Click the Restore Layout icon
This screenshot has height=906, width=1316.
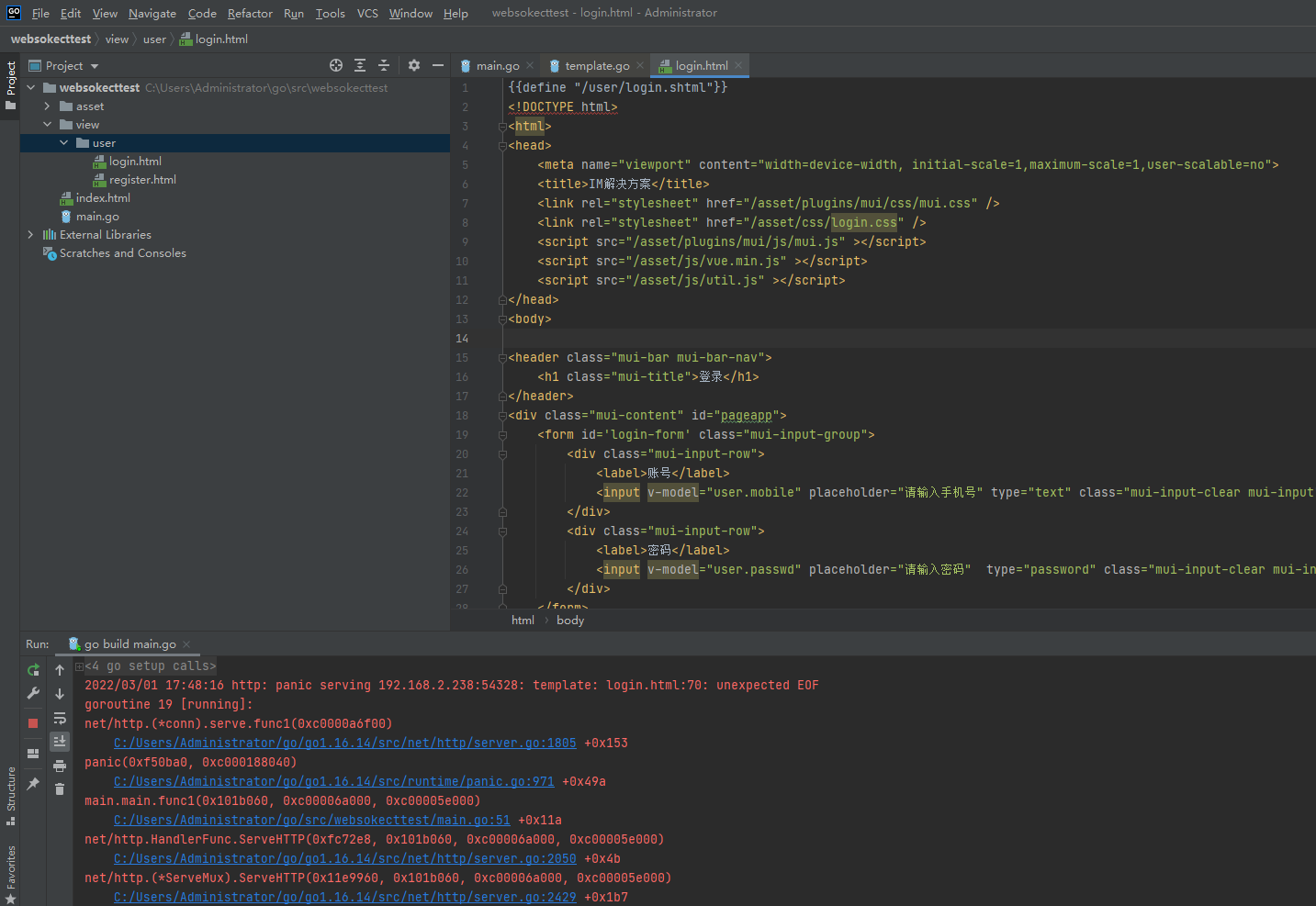coord(33,754)
